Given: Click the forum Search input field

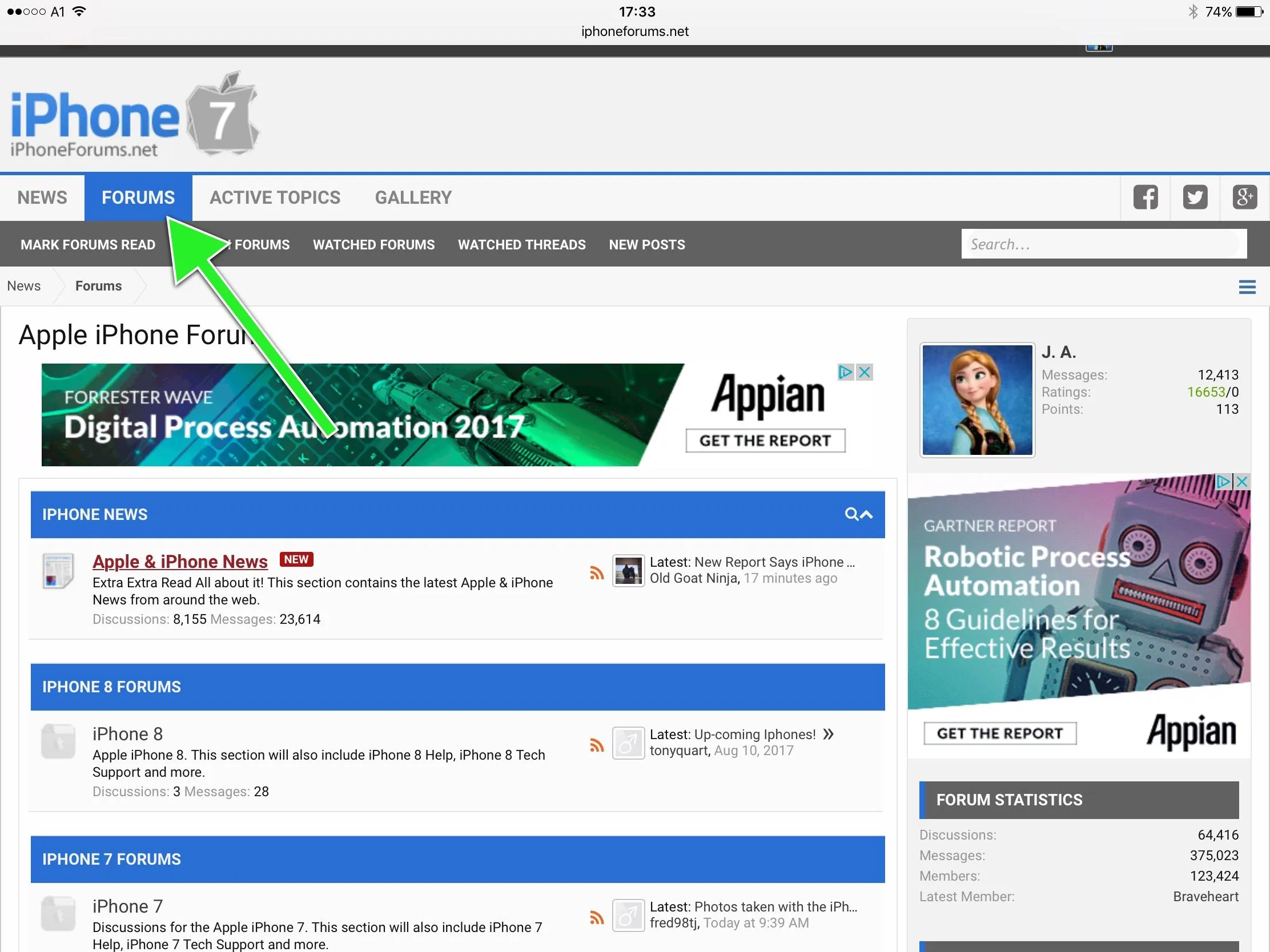Looking at the screenshot, I should click(x=1102, y=244).
